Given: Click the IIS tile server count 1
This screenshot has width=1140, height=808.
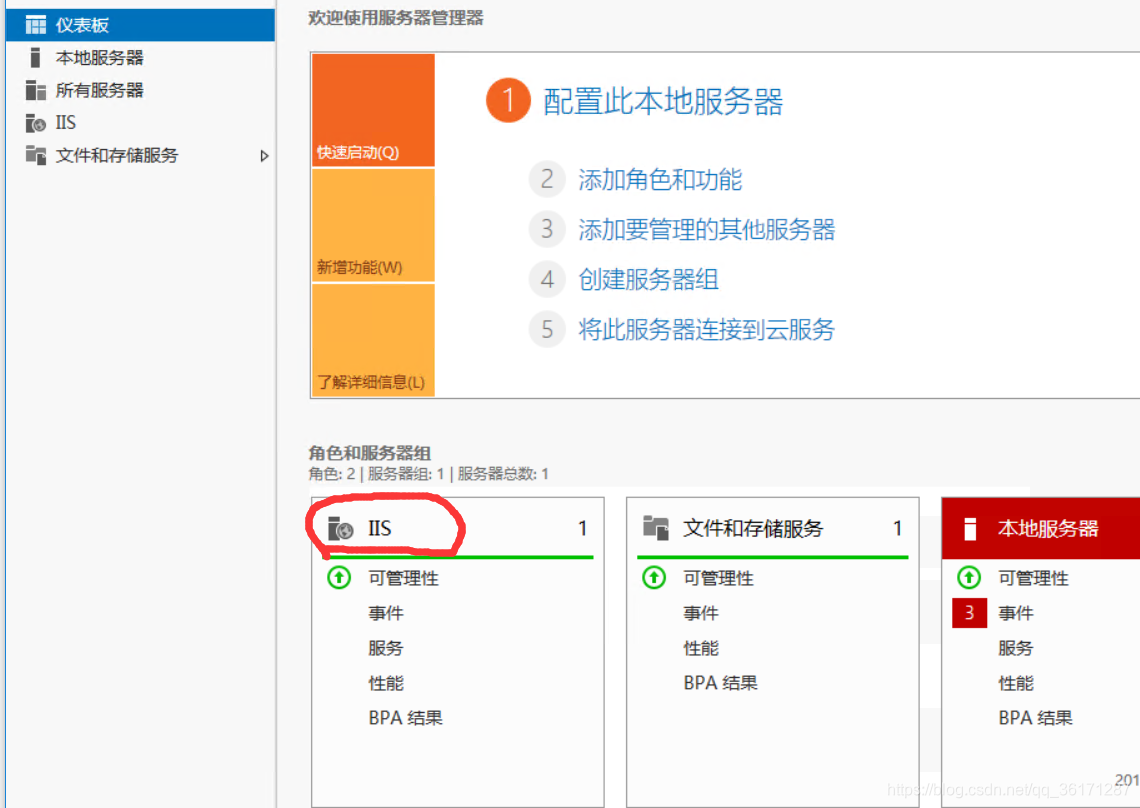Looking at the screenshot, I should 582,528.
